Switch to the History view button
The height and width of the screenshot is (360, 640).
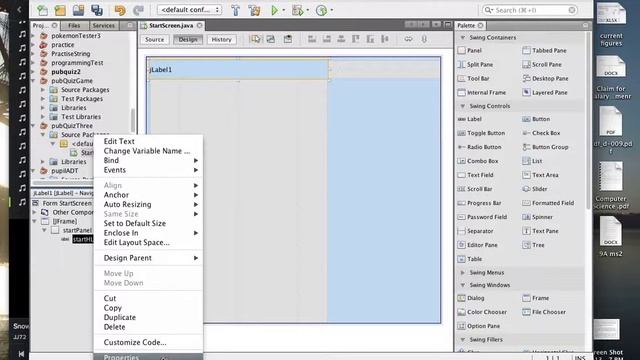[x=222, y=40]
